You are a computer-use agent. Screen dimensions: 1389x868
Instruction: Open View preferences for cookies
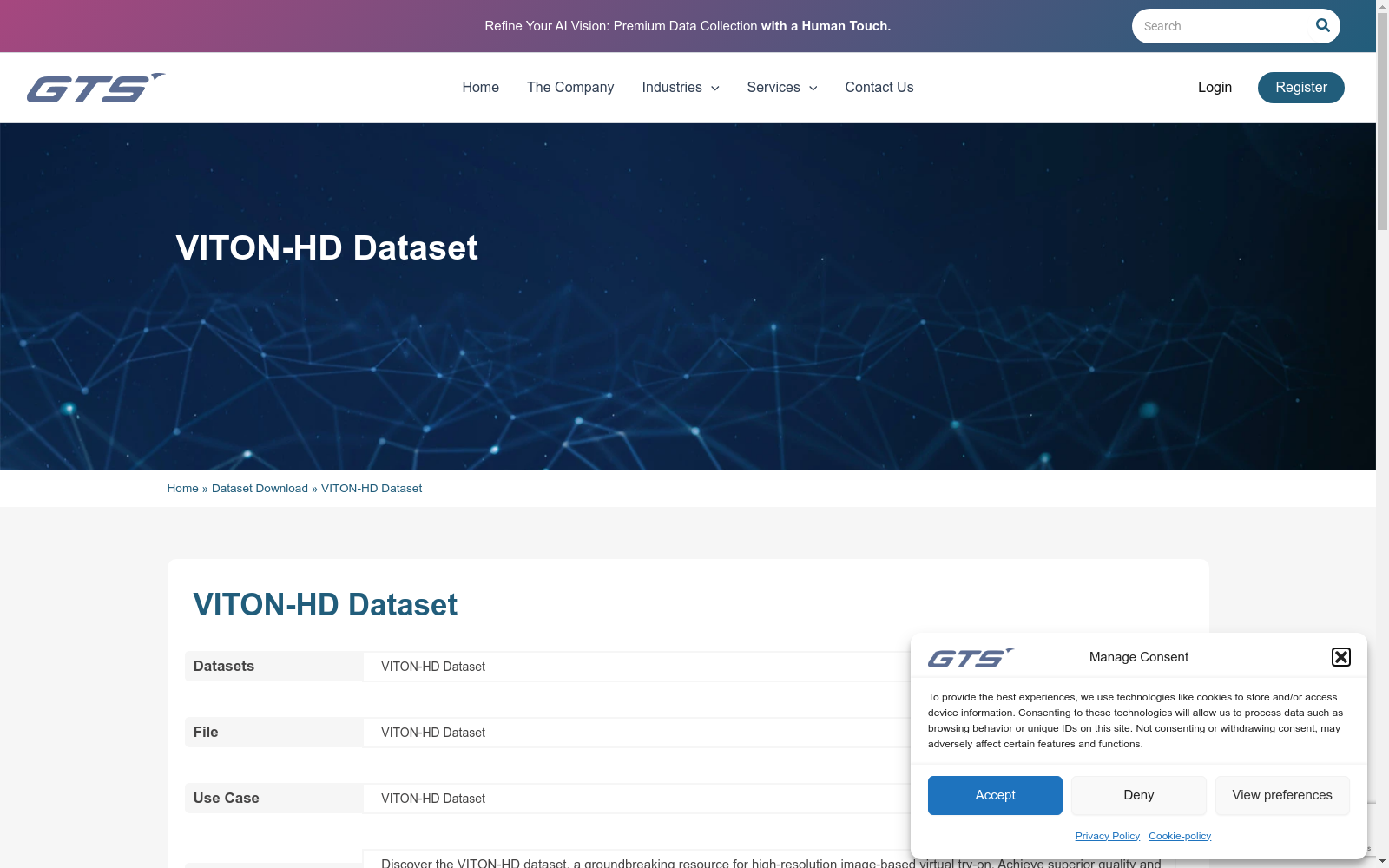(x=1282, y=795)
